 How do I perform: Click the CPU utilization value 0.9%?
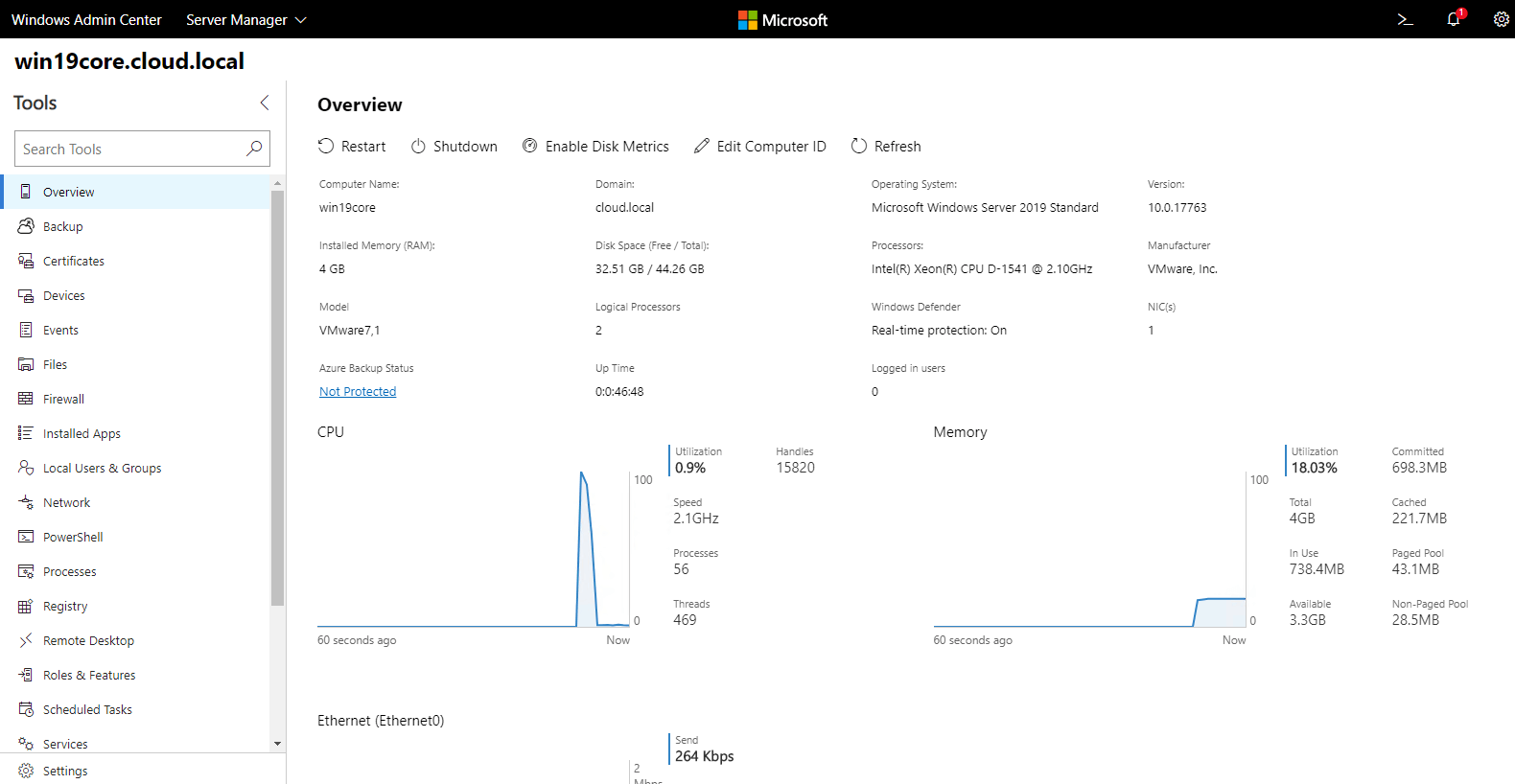(x=690, y=468)
